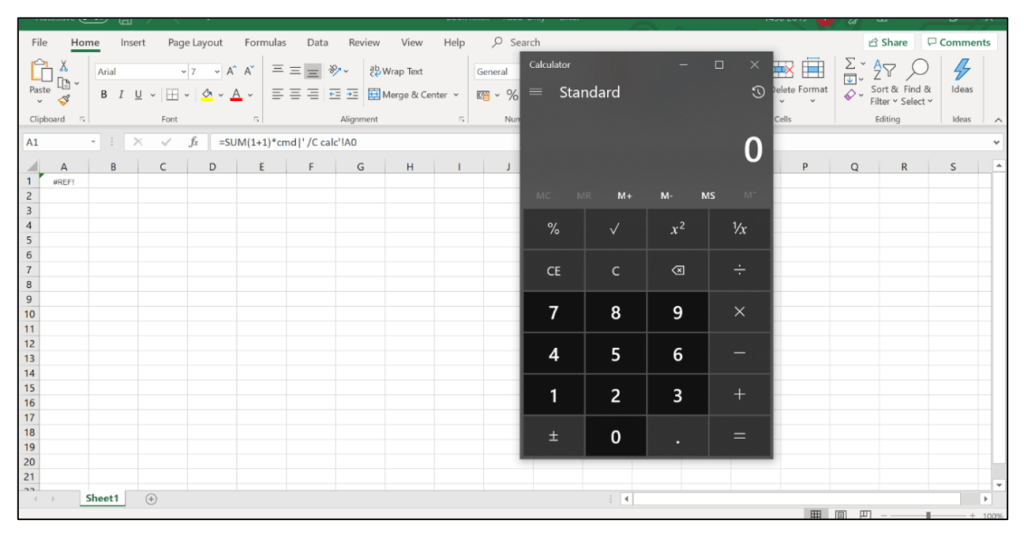Screen dimensions: 1024x539
Task: Increase font size with larger A icon
Action: click(231, 71)
